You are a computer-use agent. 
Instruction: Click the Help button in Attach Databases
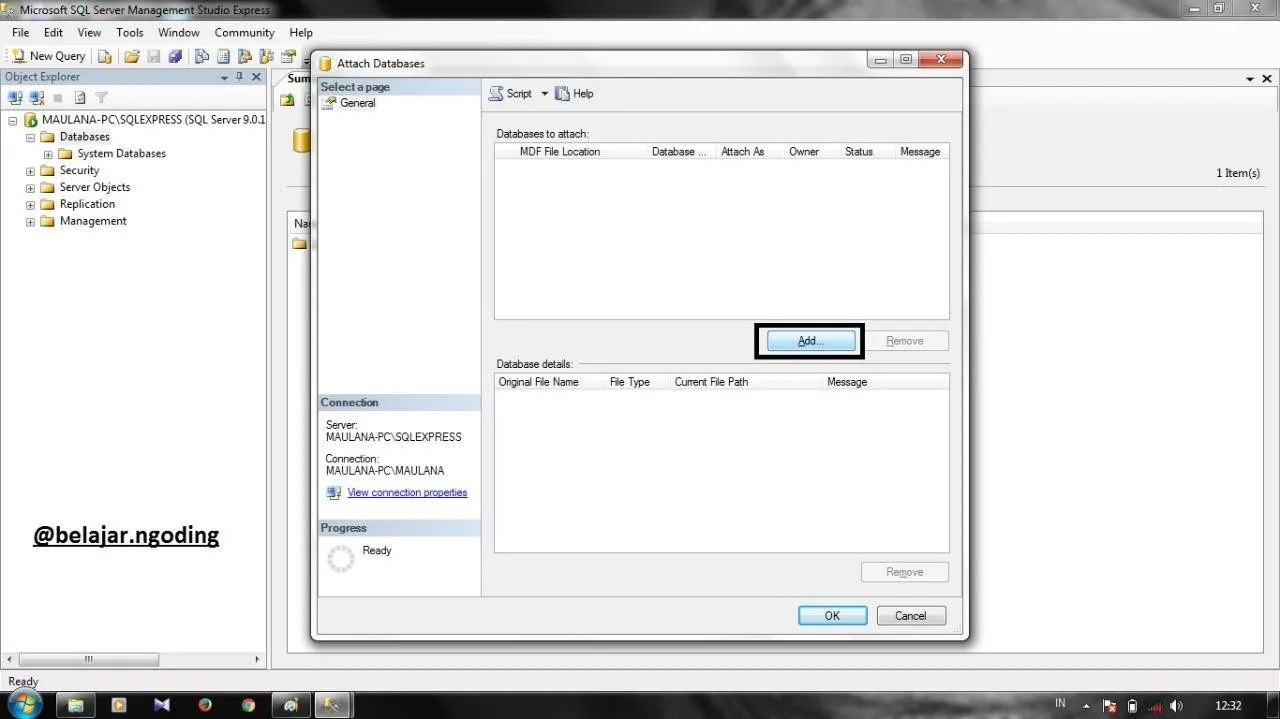[x=574, y=93]
